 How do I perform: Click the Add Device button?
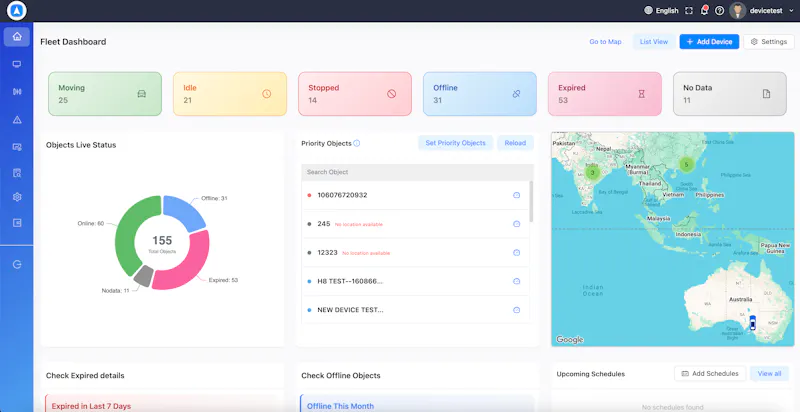coord(709,42)
